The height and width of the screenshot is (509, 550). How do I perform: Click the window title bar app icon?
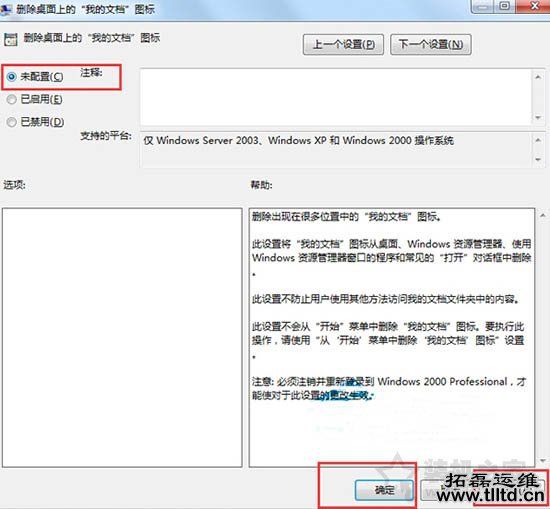point(6,9)
